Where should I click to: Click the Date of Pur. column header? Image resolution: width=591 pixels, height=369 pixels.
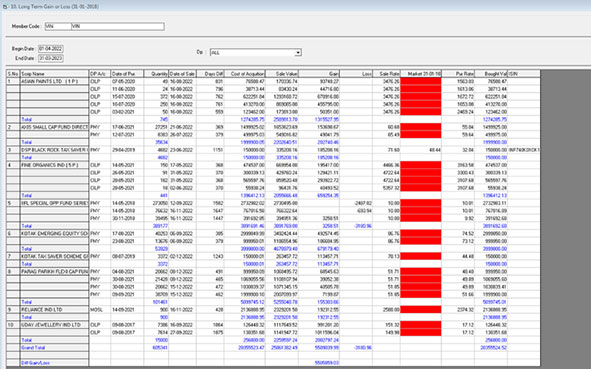tap(127, 74)
